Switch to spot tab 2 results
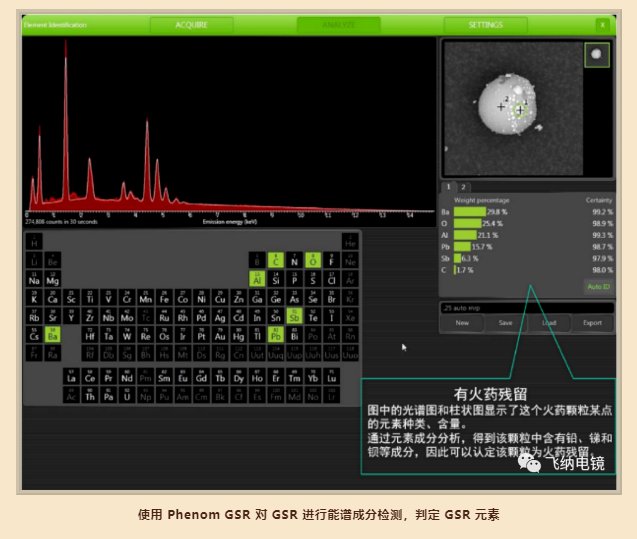 click(463, 186)
